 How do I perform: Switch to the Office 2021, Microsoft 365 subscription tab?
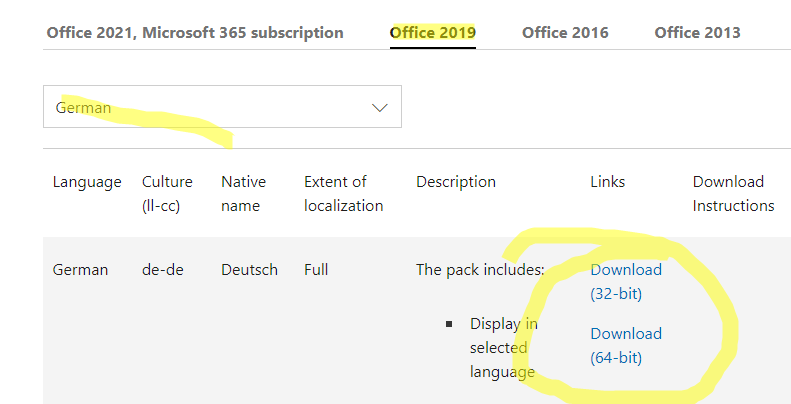[195, 32]
